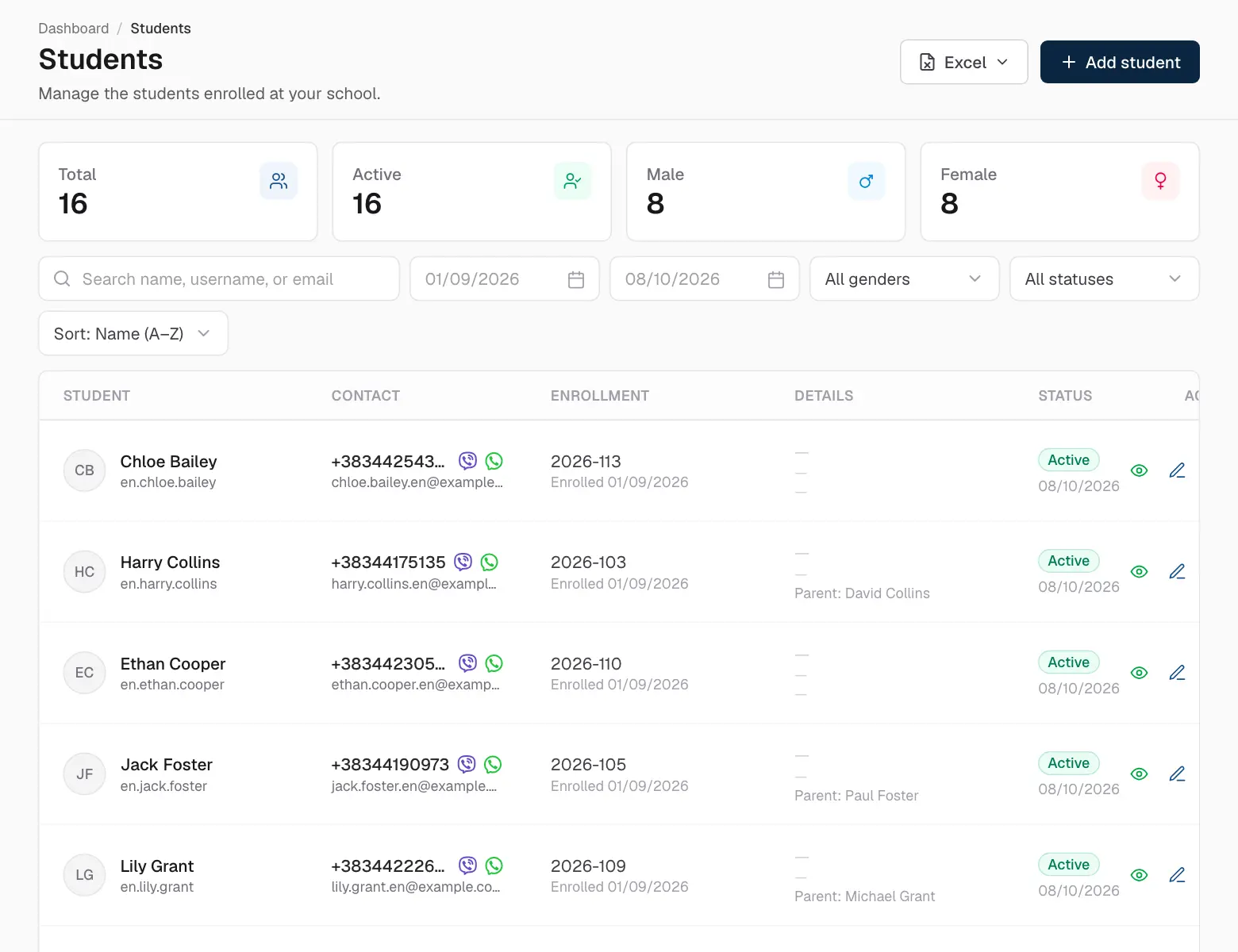Open calendar picker on 01/09/2026 date field
This screenshot has width=1238, height=952.
tap(576, 279)
